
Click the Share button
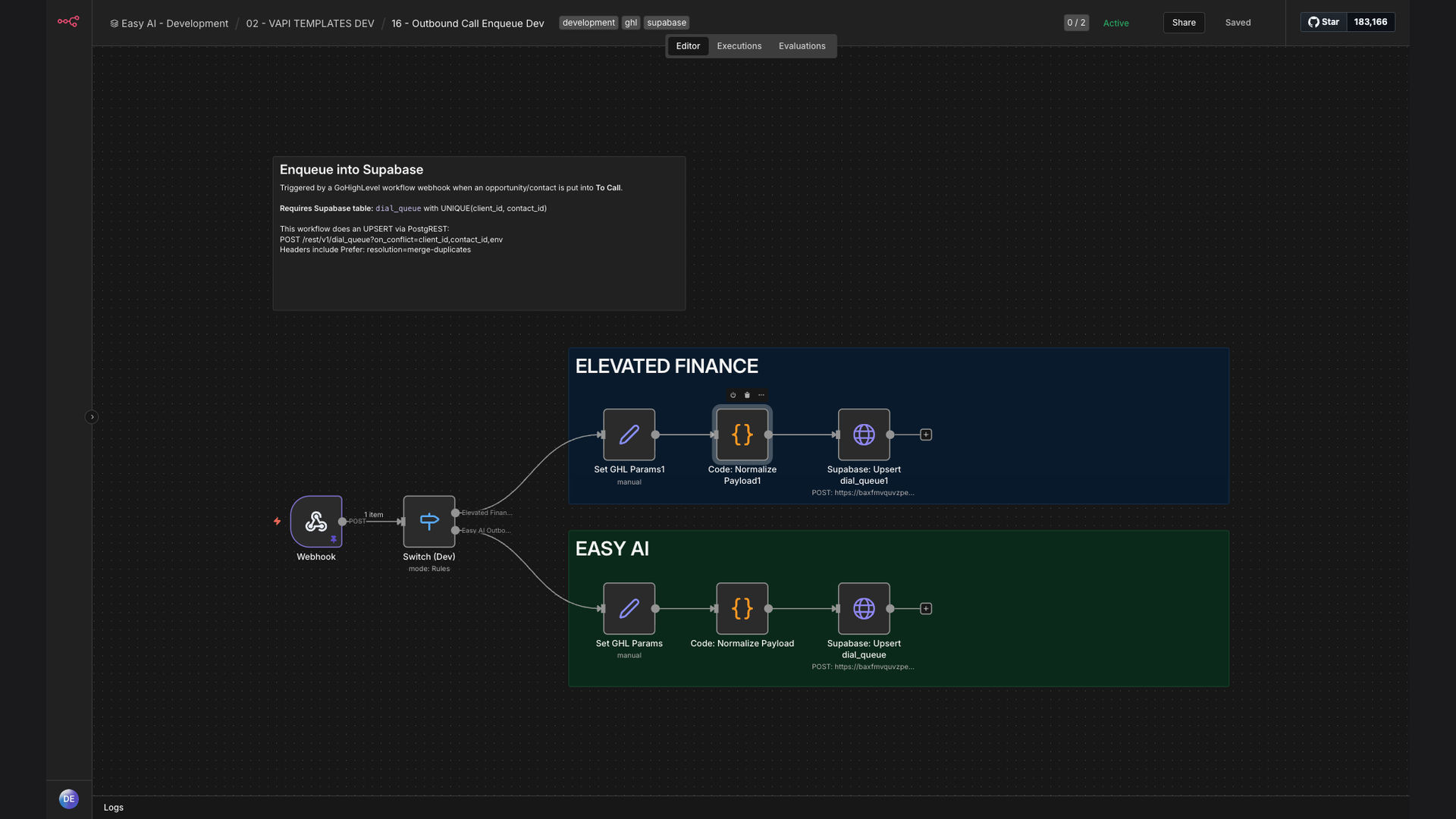click(1184, 23)
